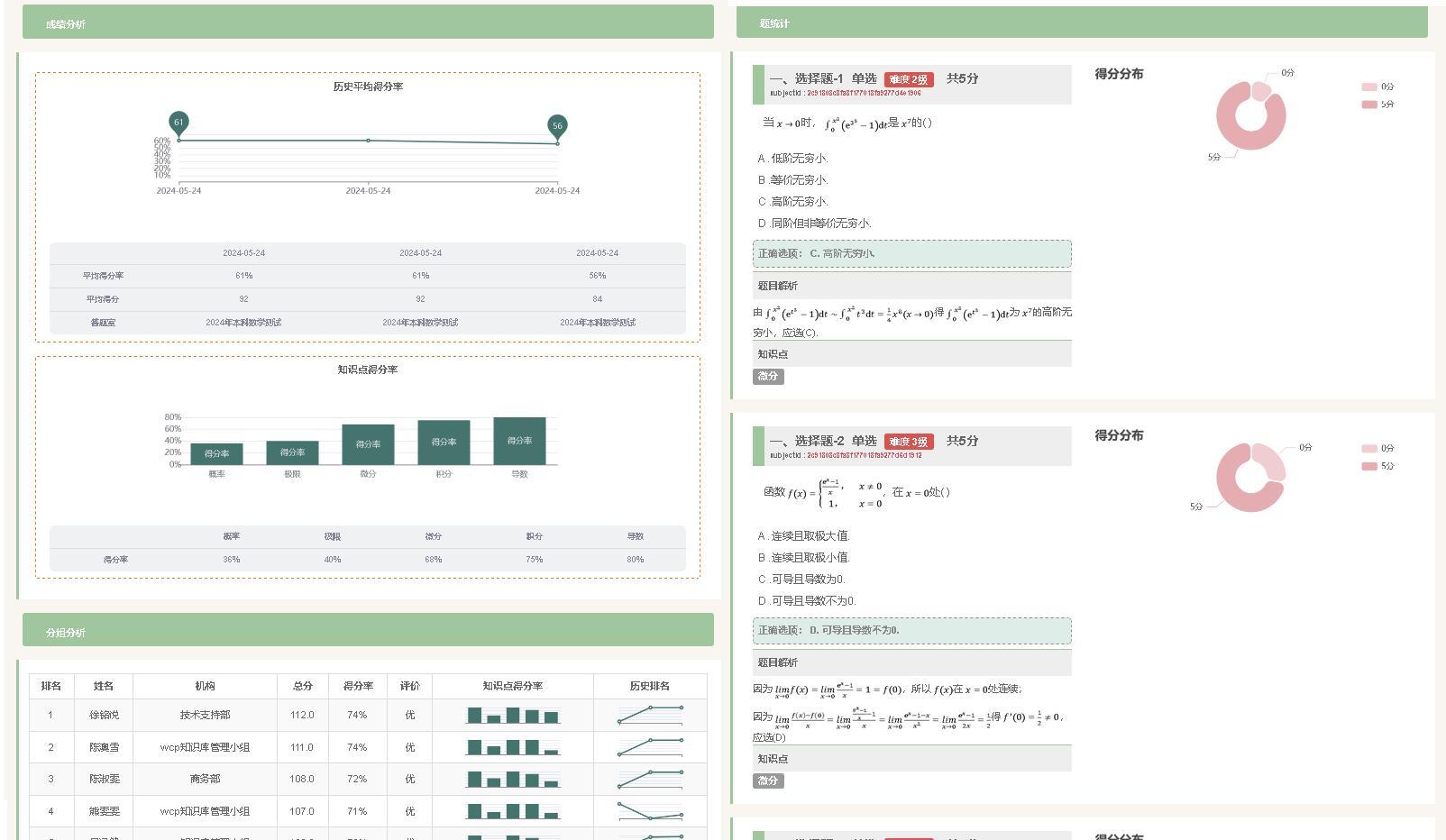Click the 难度 2级 badge
Viewport: 1446px width, 840px height.
pos(909,79)
